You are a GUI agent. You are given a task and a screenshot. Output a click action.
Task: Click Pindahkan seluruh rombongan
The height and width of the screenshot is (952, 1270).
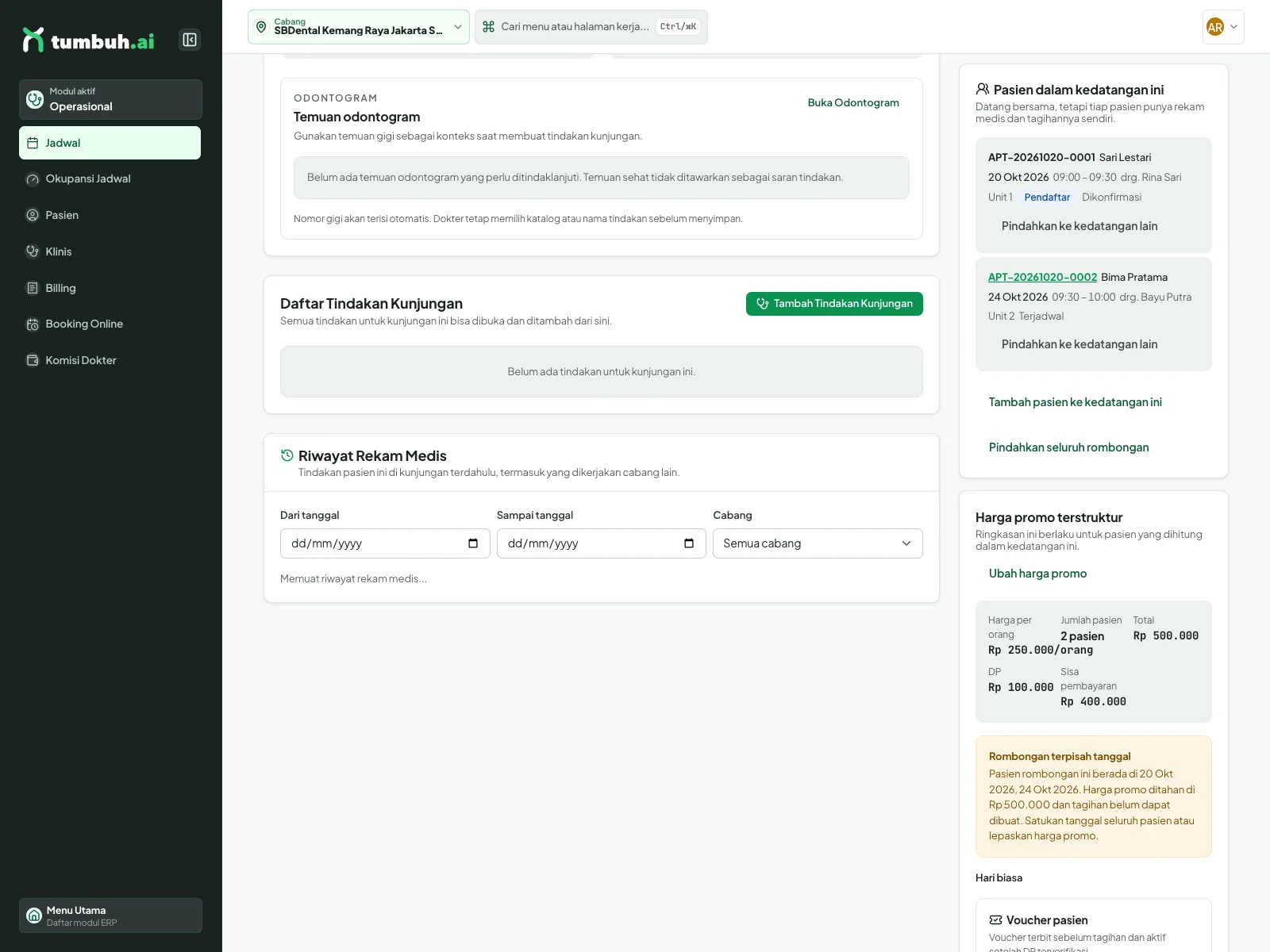tap(1068, 447)
